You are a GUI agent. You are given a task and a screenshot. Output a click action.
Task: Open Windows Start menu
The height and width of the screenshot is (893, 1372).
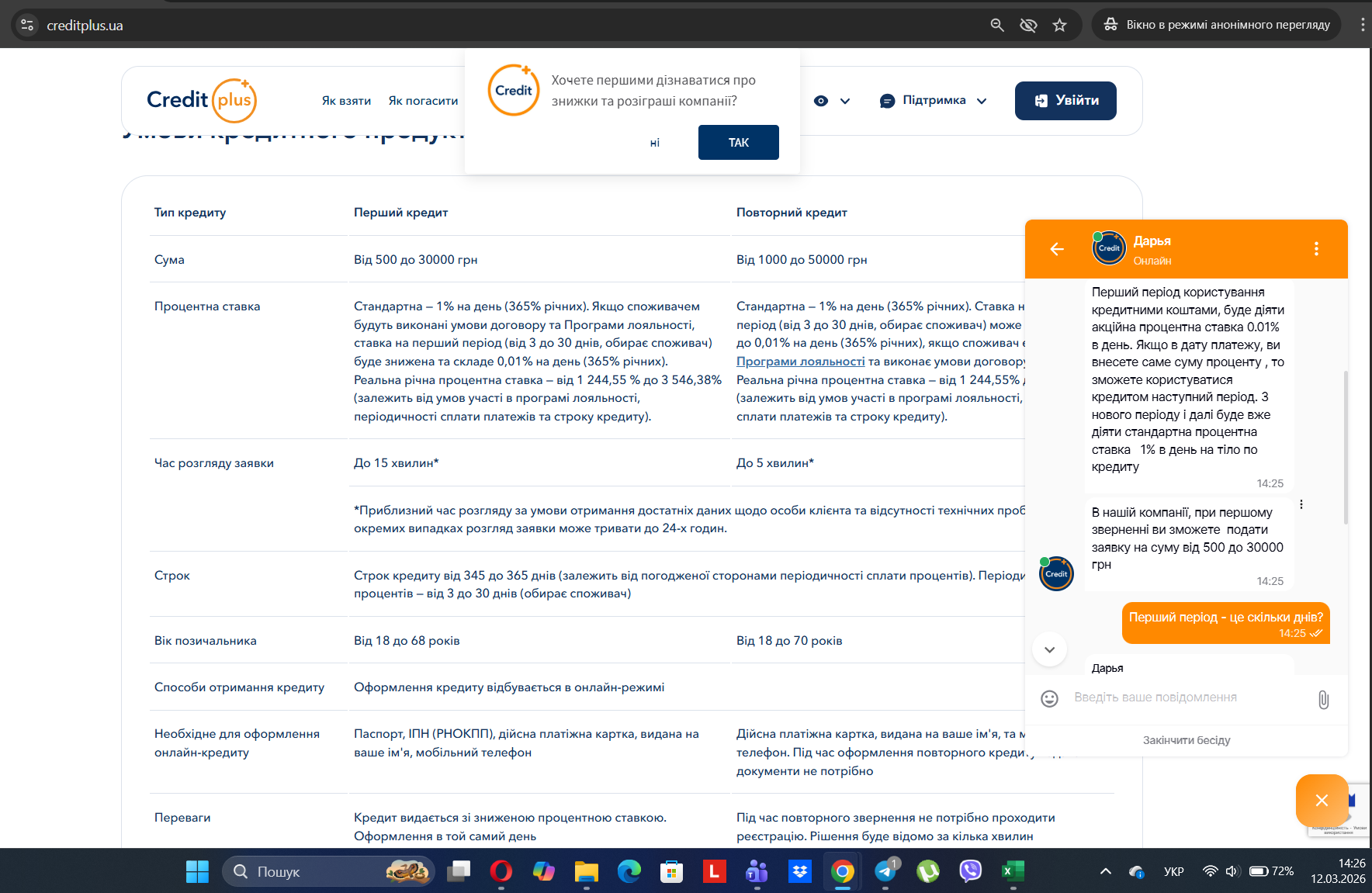click(x=197, y=871)
